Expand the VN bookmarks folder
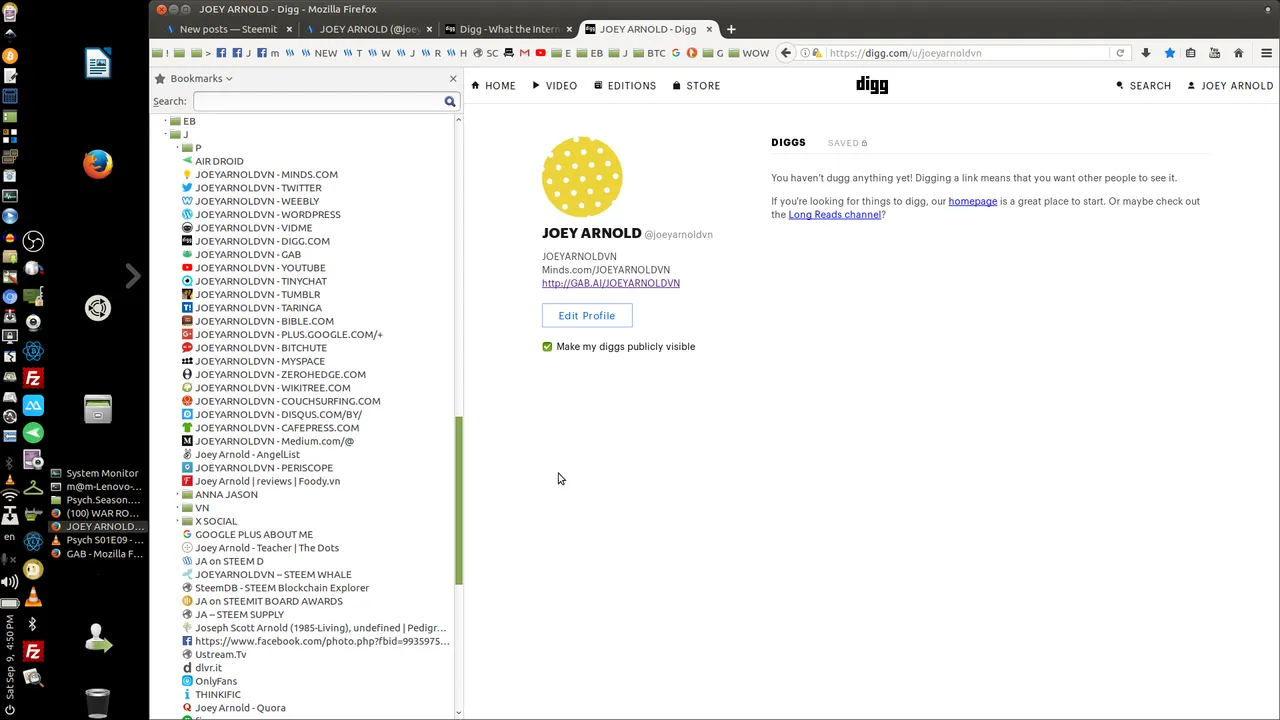 tap(178, 508)
